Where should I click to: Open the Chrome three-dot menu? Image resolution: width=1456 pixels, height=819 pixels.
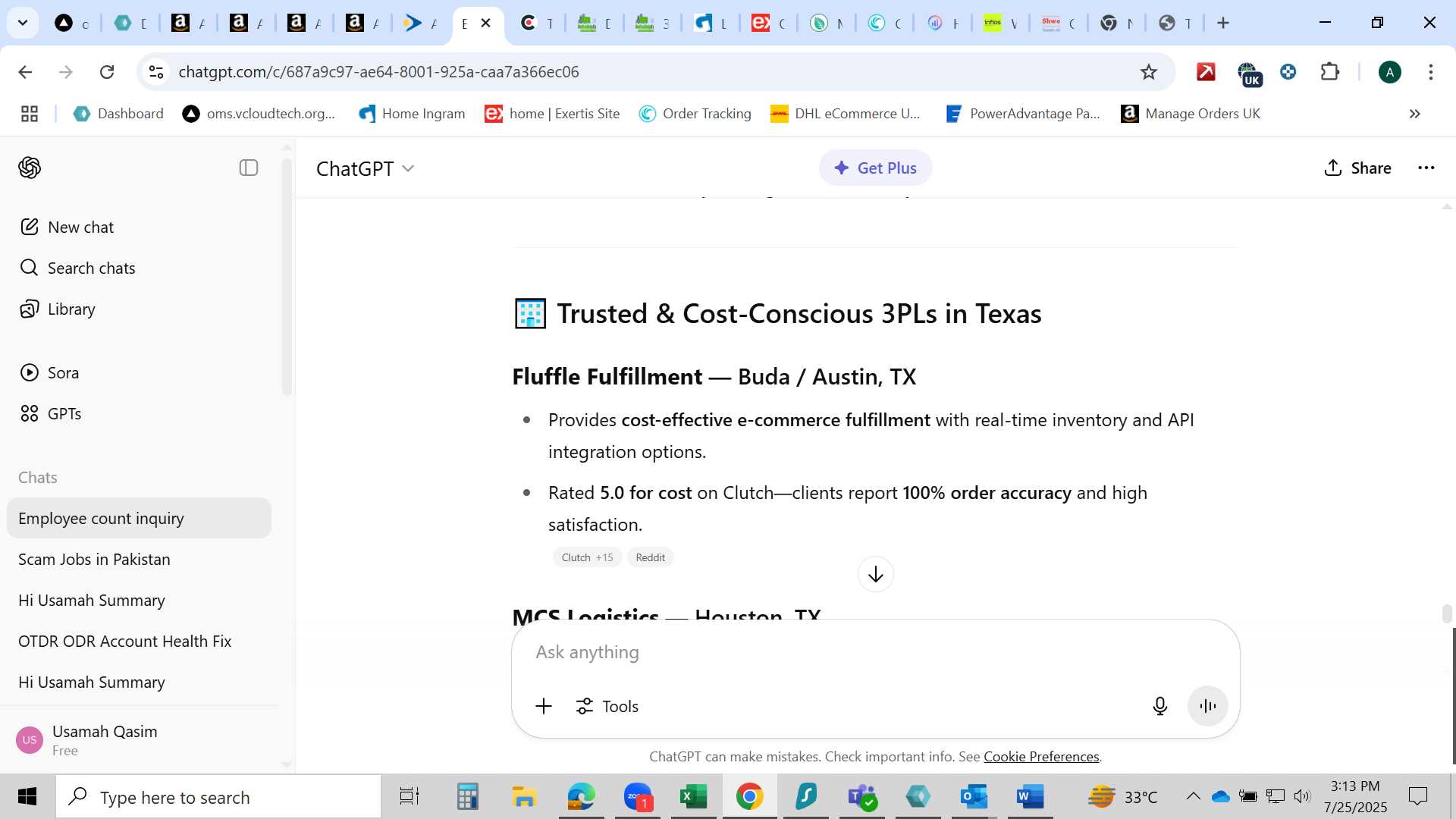pos(1430,71)
